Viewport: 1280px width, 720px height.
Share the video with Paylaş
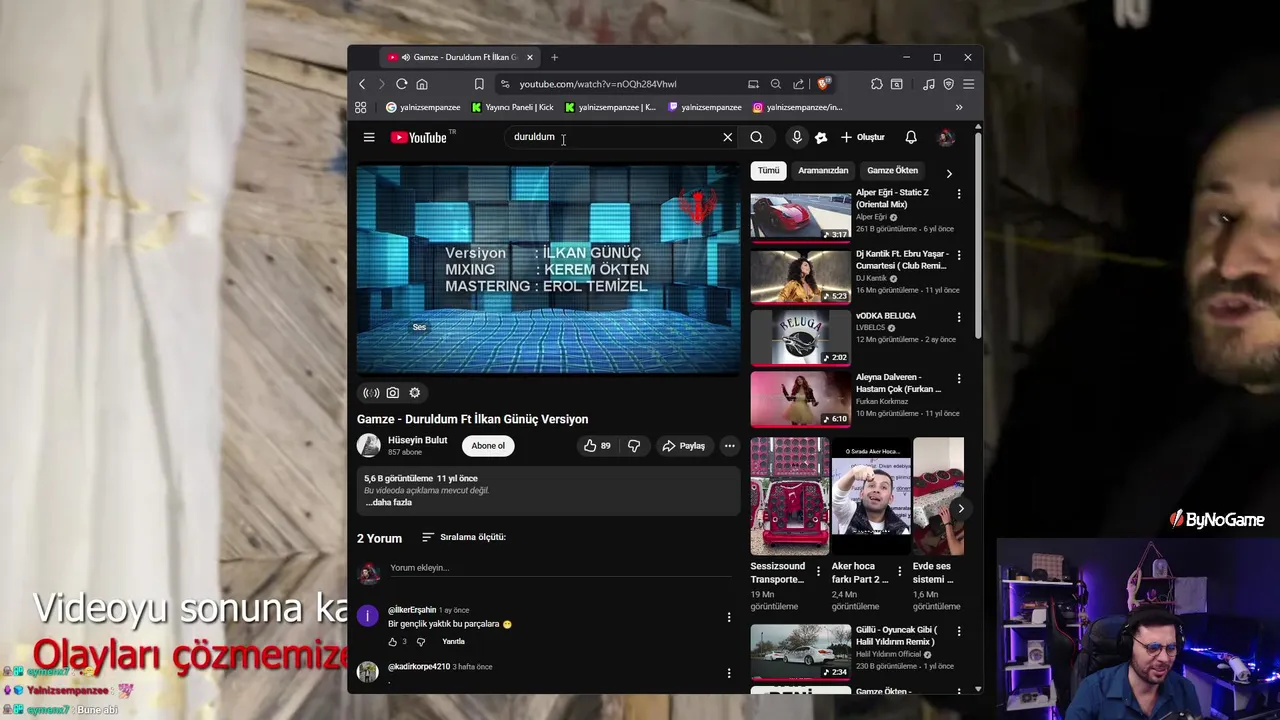(684, 446)
